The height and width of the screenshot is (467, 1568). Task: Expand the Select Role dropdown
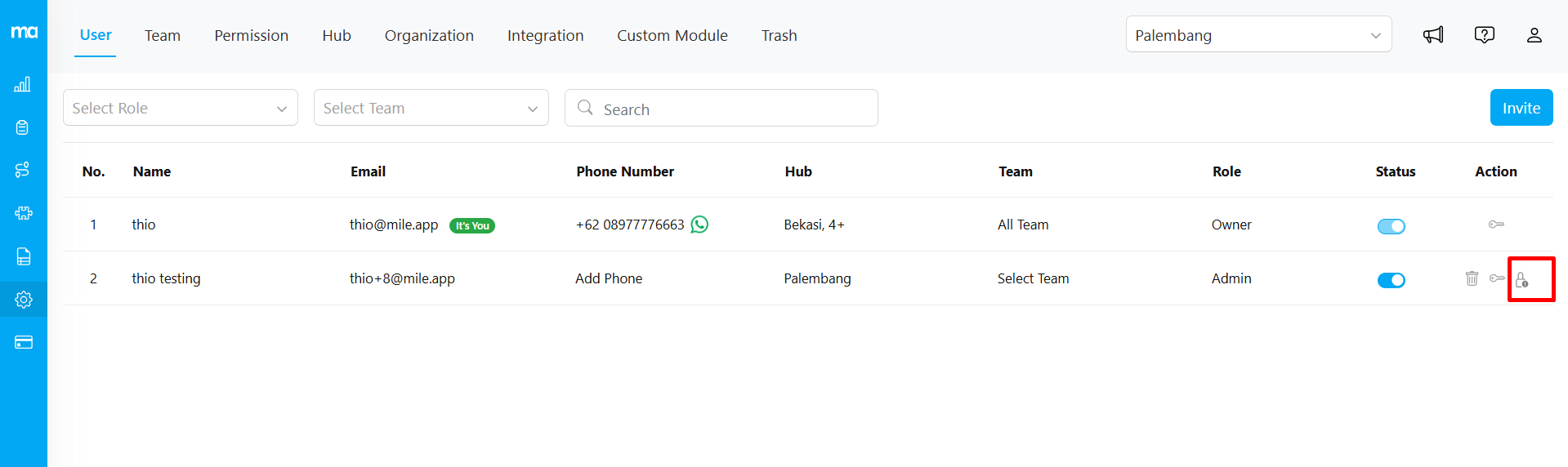point(180,108)
